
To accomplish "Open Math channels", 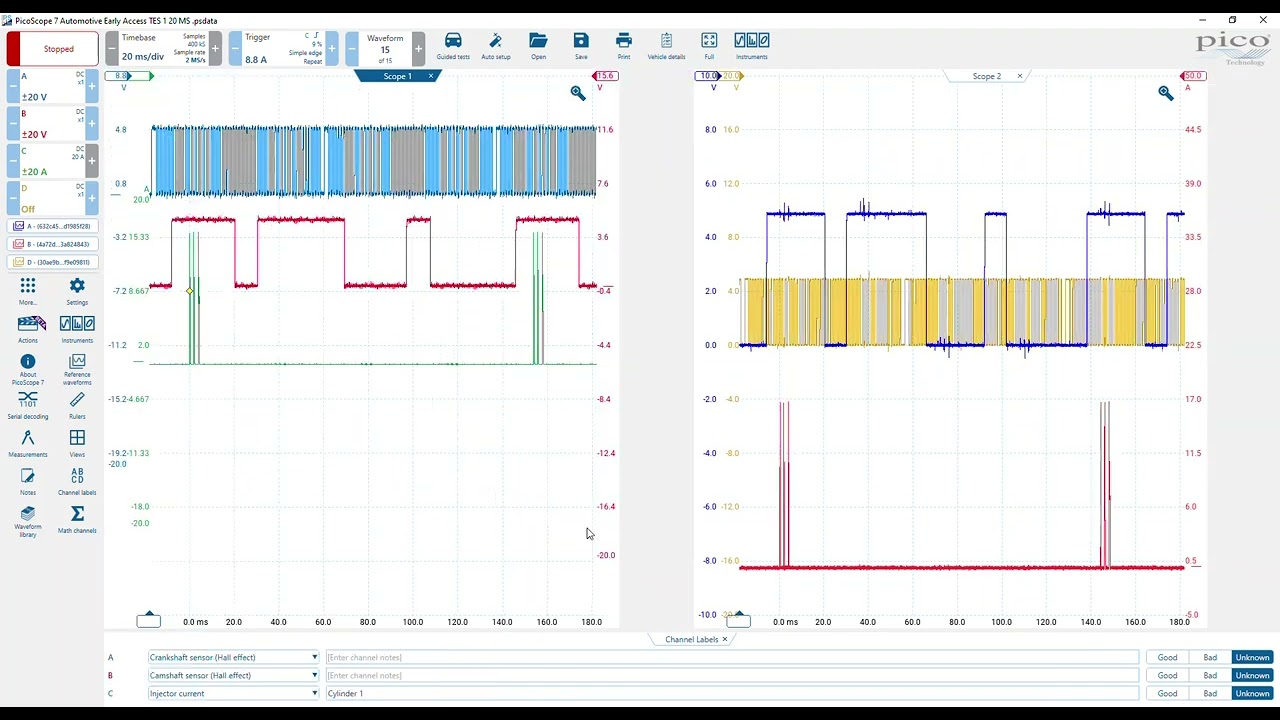I will click(x=77, y=519).
